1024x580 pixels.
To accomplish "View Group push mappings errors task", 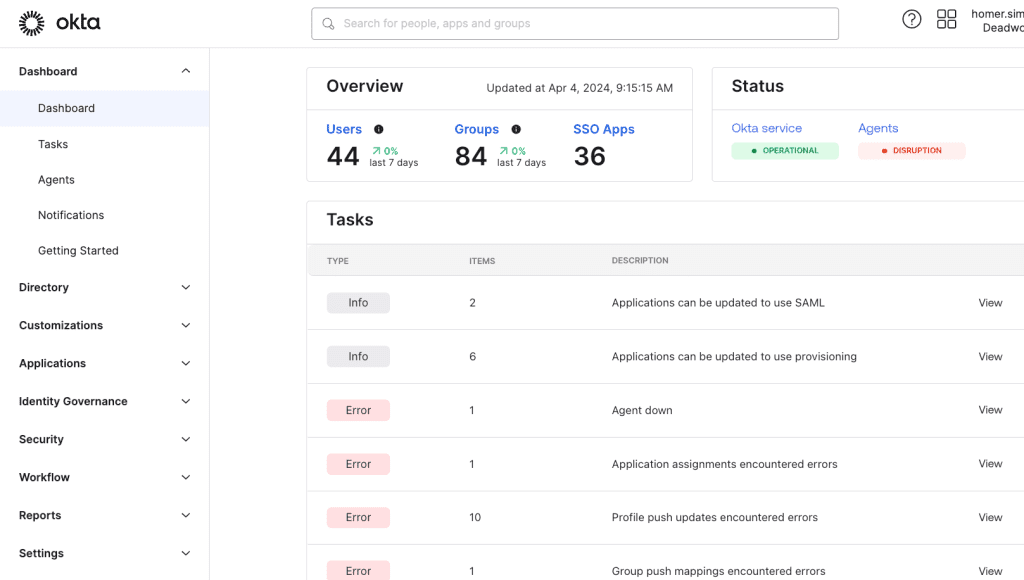I will tap(990, 571).
